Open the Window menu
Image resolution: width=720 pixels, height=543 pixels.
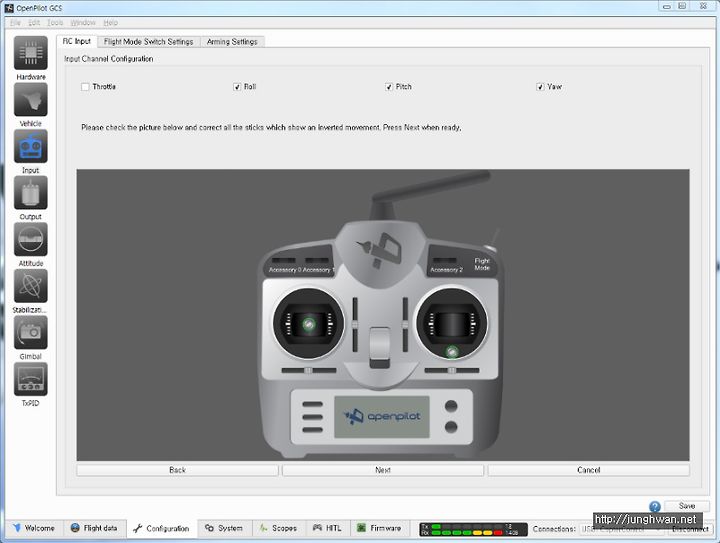click(x=83, y=22)
